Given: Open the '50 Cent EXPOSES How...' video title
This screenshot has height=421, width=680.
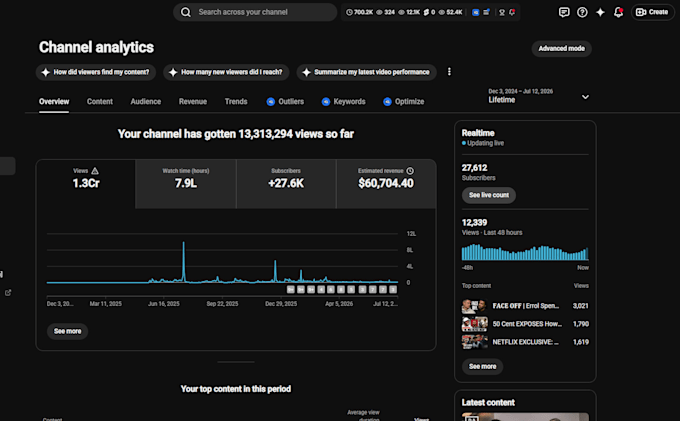Looking at the screenshot, I should point(527,324).
